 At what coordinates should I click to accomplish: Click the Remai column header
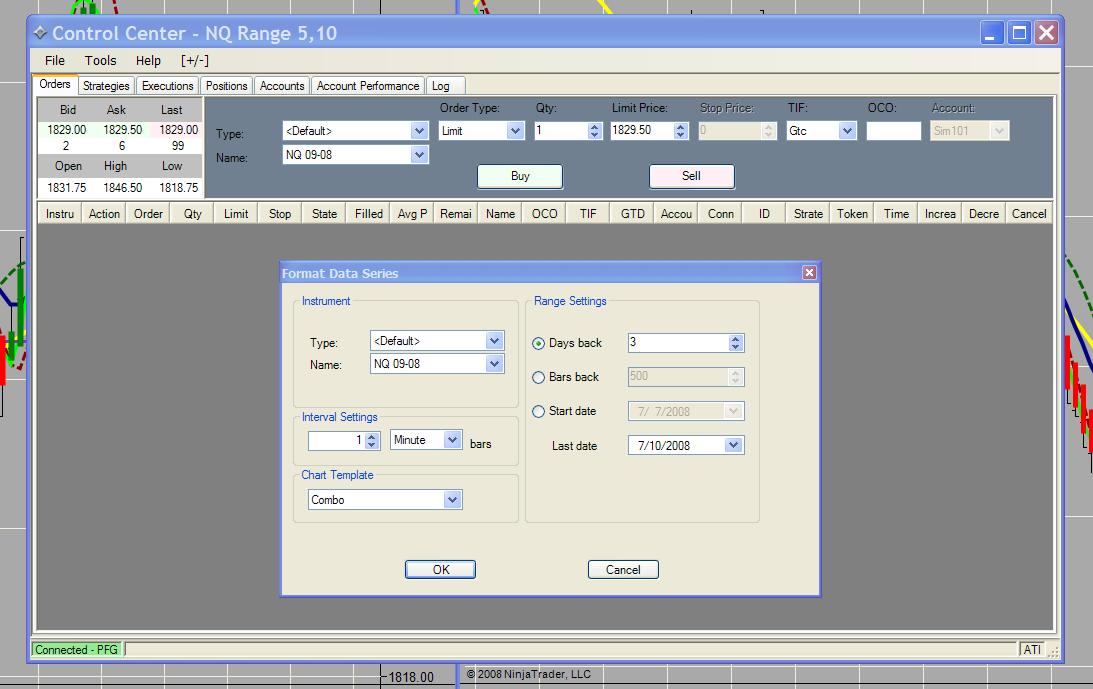pos(456,213)
